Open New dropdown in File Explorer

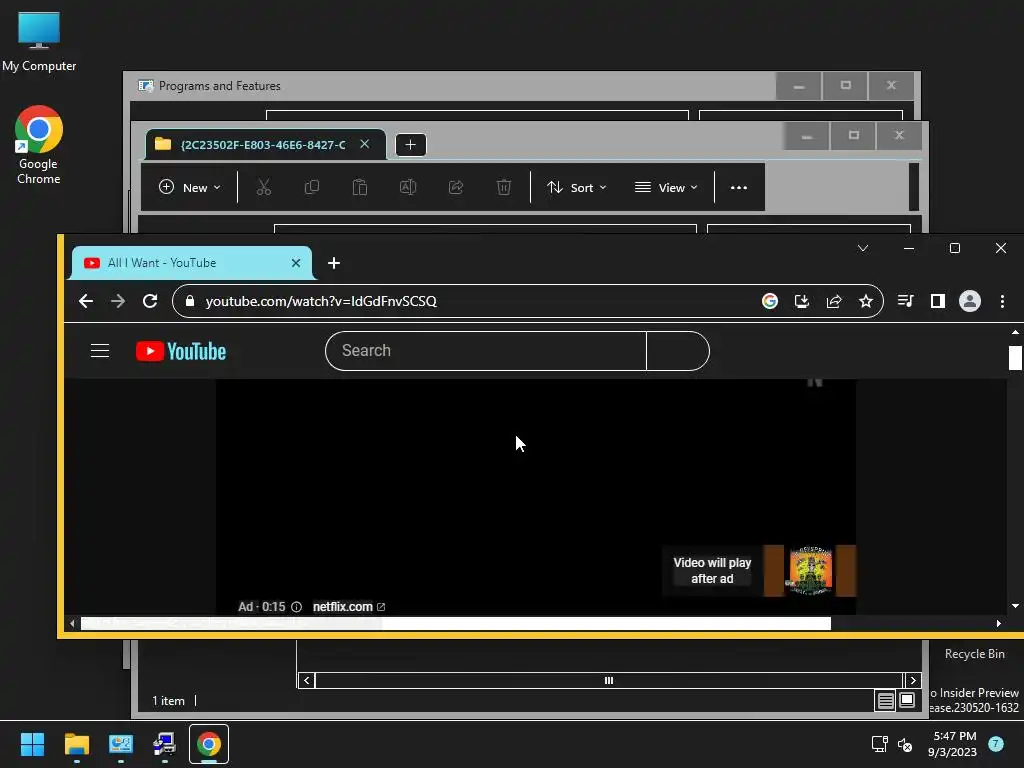pos(189,187)
